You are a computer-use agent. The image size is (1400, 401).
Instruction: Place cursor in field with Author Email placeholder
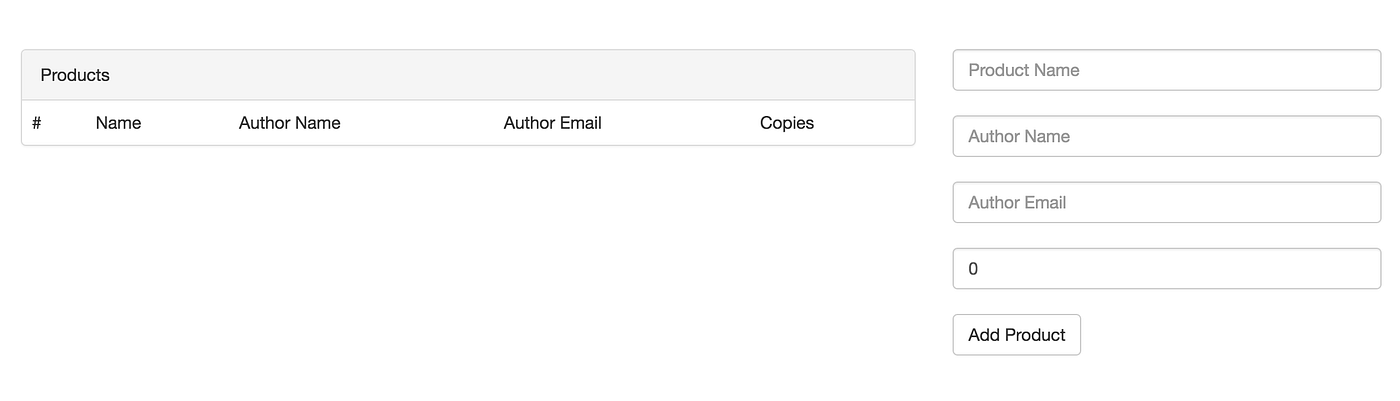[1167, 202]
